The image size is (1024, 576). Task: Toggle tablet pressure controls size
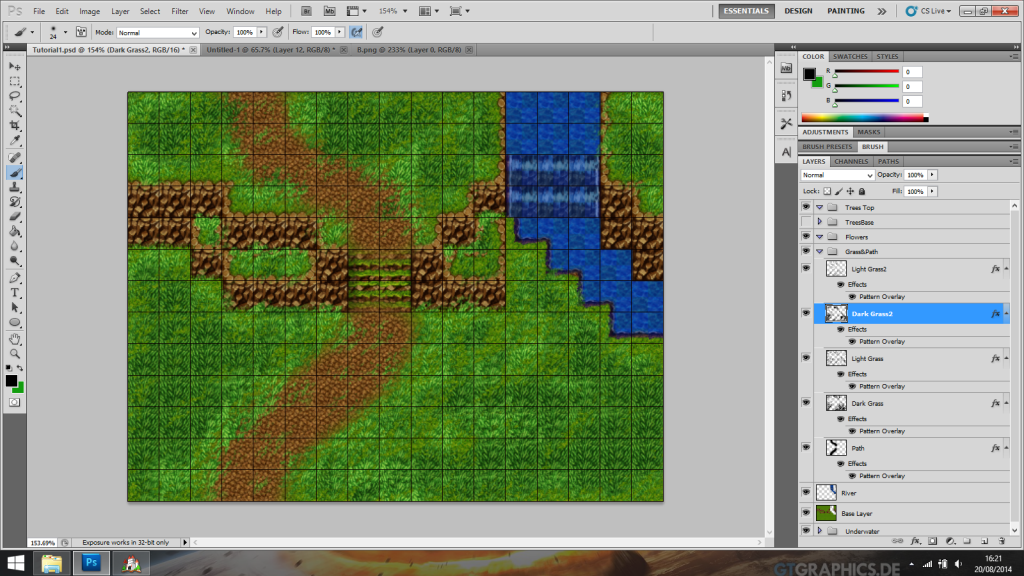pos(377,32)
